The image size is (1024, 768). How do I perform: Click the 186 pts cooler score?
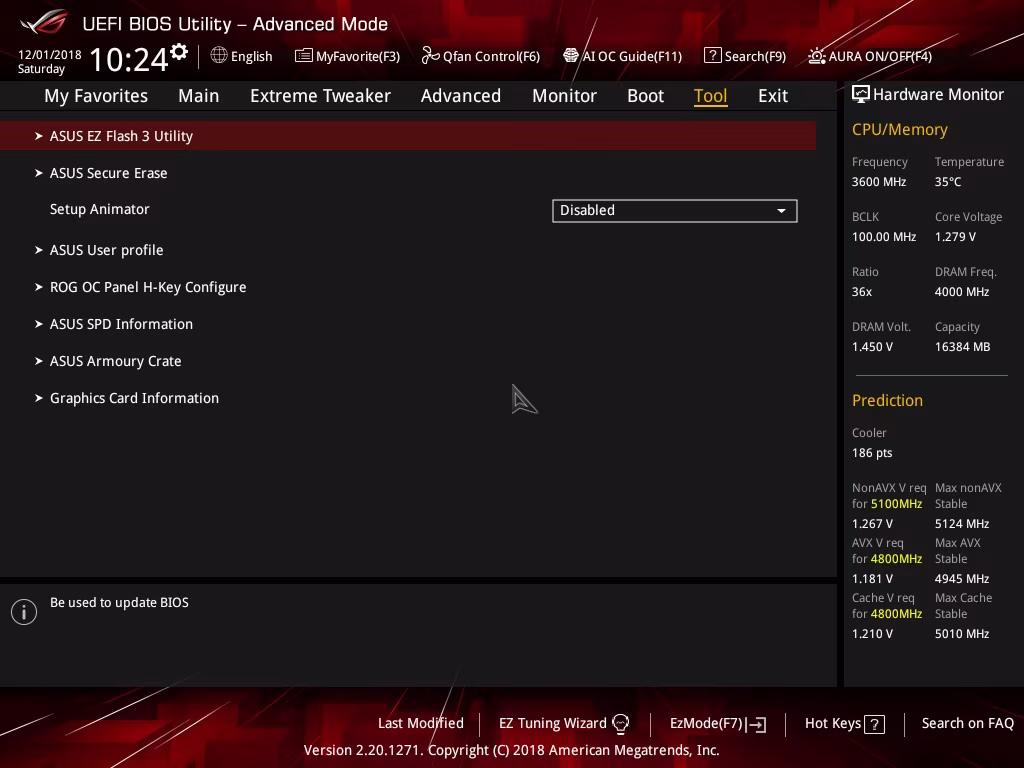[872, 453]
